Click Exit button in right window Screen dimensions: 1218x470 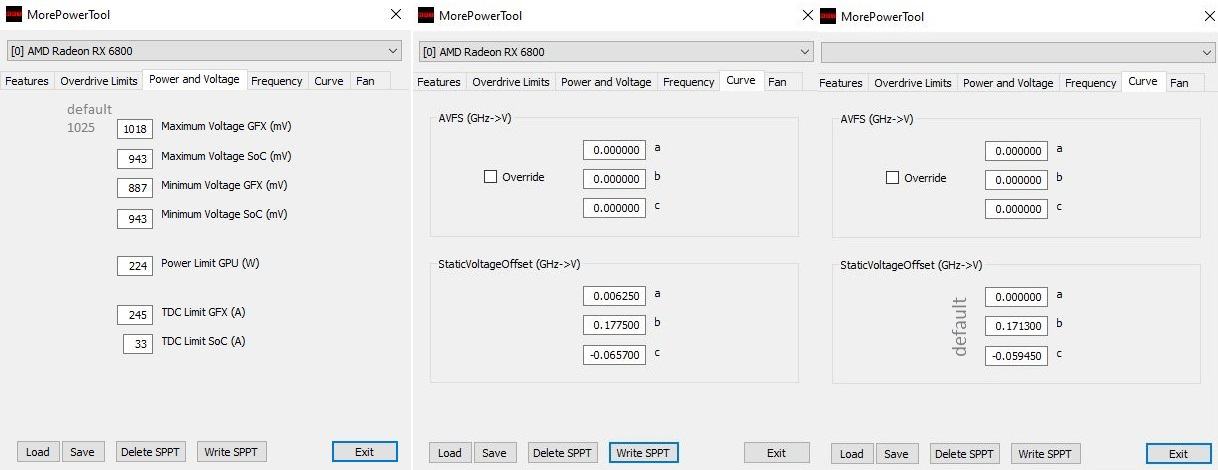click(1179, 454)
